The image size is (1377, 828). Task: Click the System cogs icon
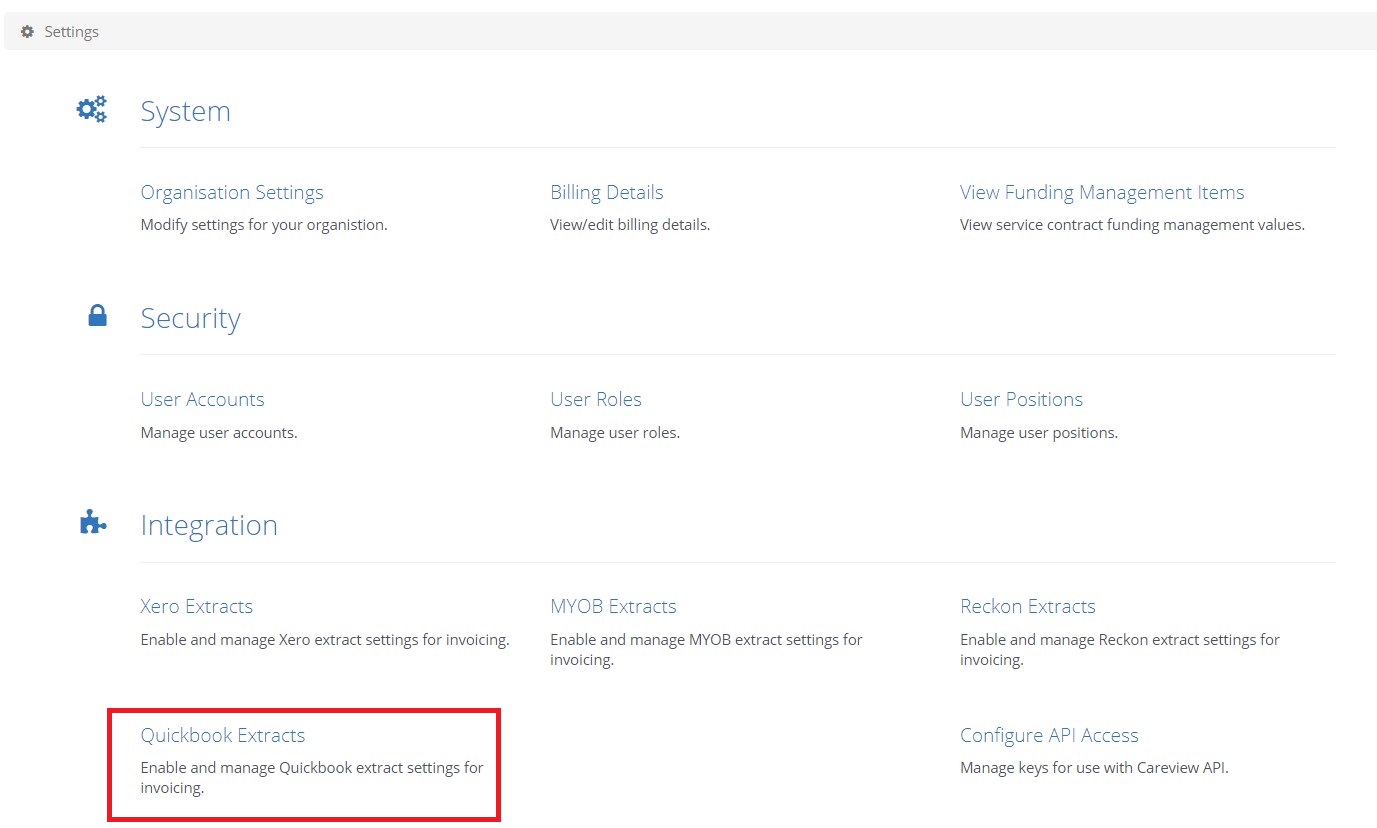coord(92,109)
